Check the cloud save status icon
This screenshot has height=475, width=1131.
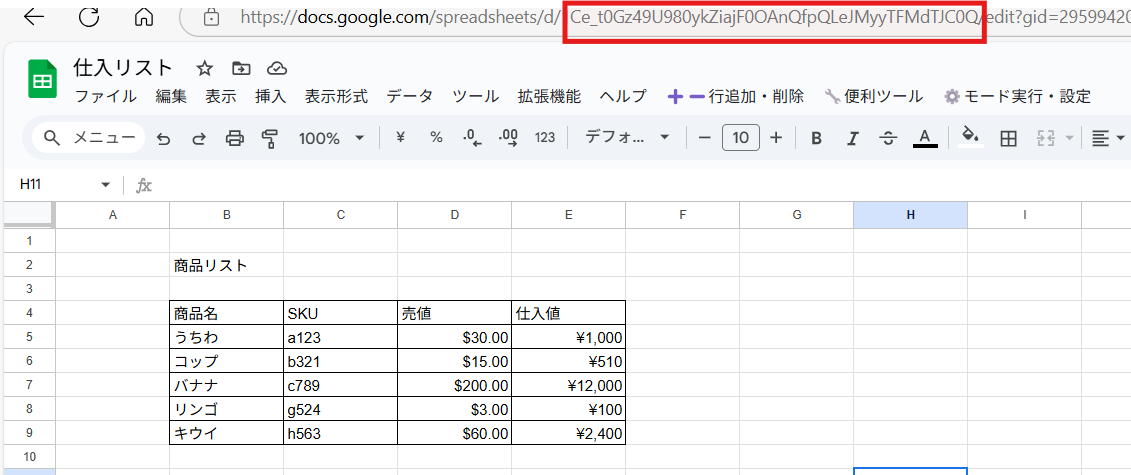click(277, 68)
